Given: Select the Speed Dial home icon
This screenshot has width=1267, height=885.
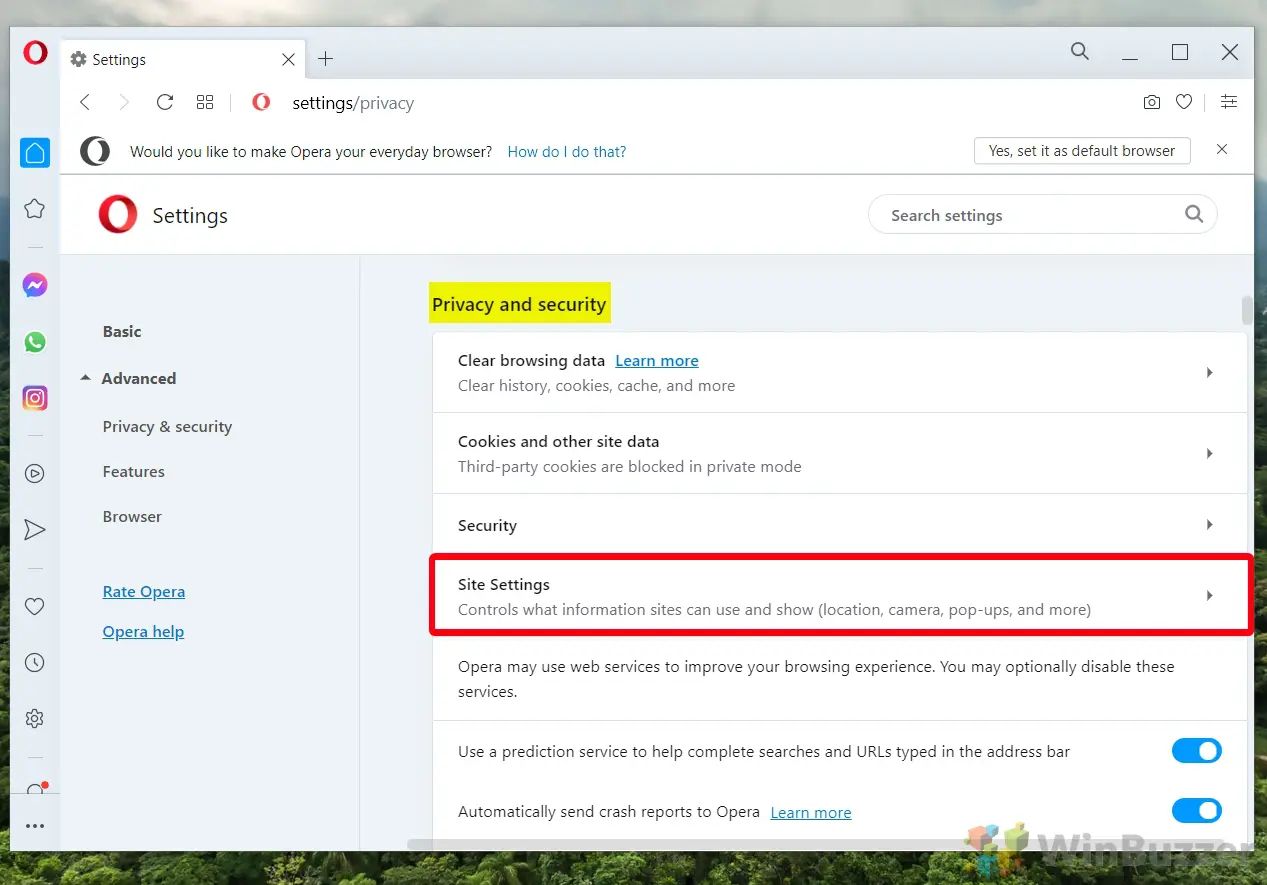Looking at the screenshot, I should coord(35,152).
